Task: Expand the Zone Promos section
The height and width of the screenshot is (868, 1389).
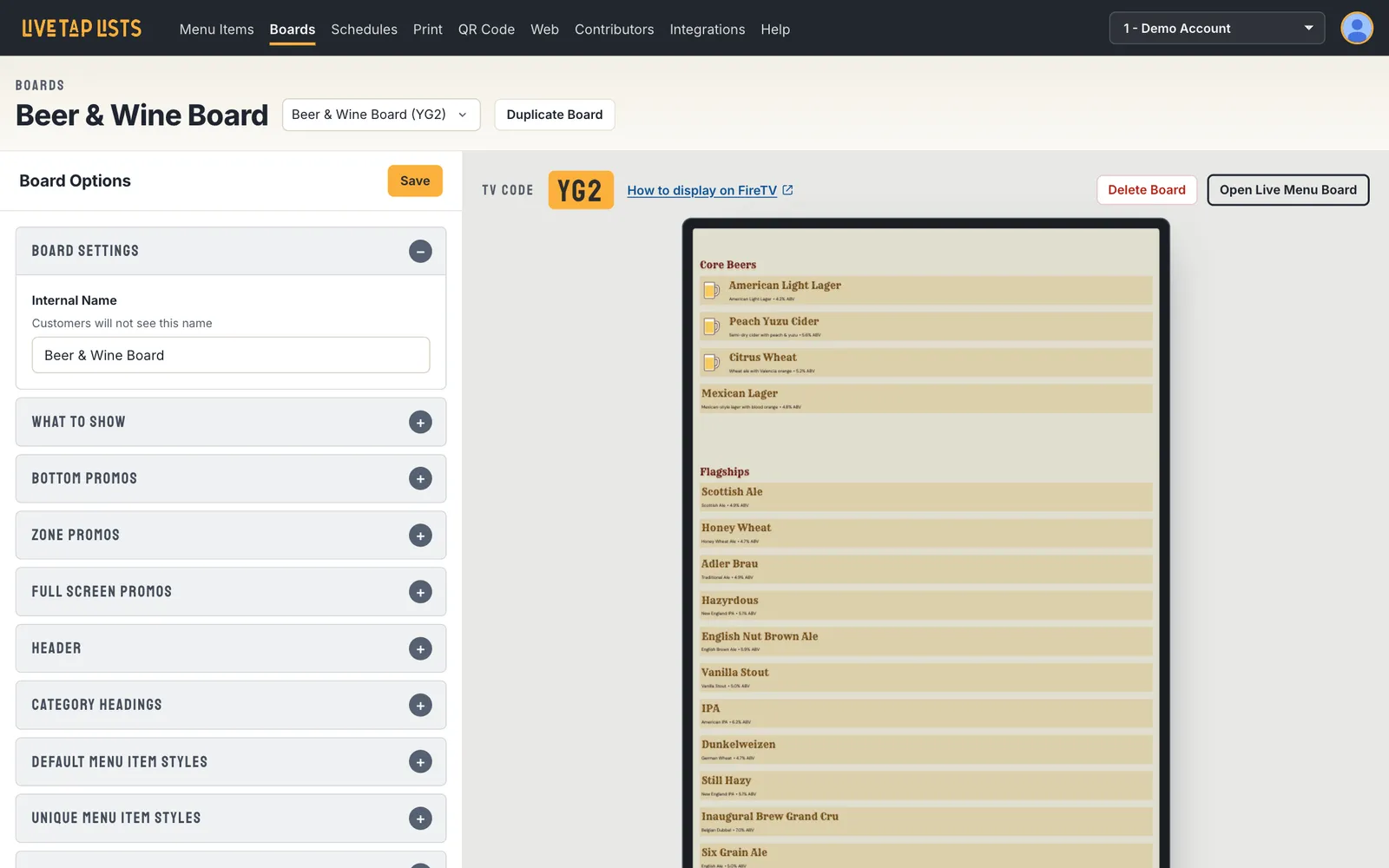Action: coord(420,536)
